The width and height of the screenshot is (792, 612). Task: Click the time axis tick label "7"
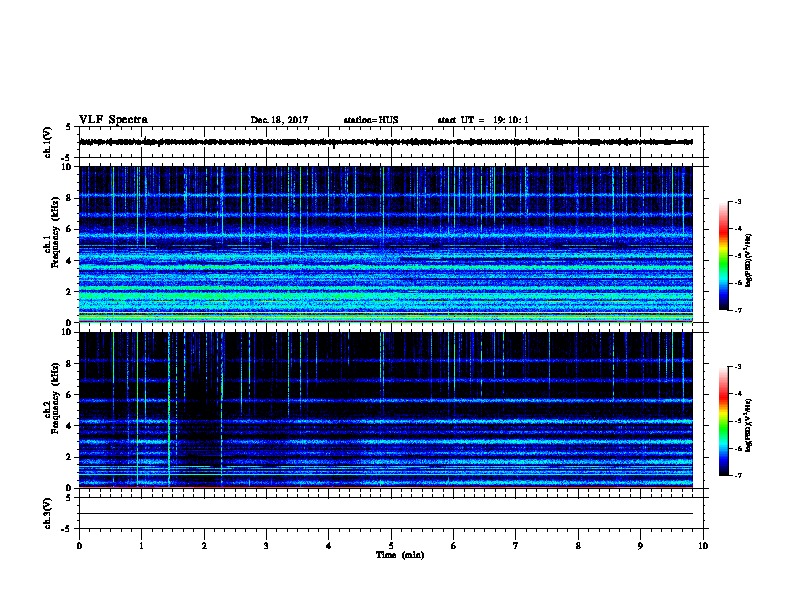[516, 546]
